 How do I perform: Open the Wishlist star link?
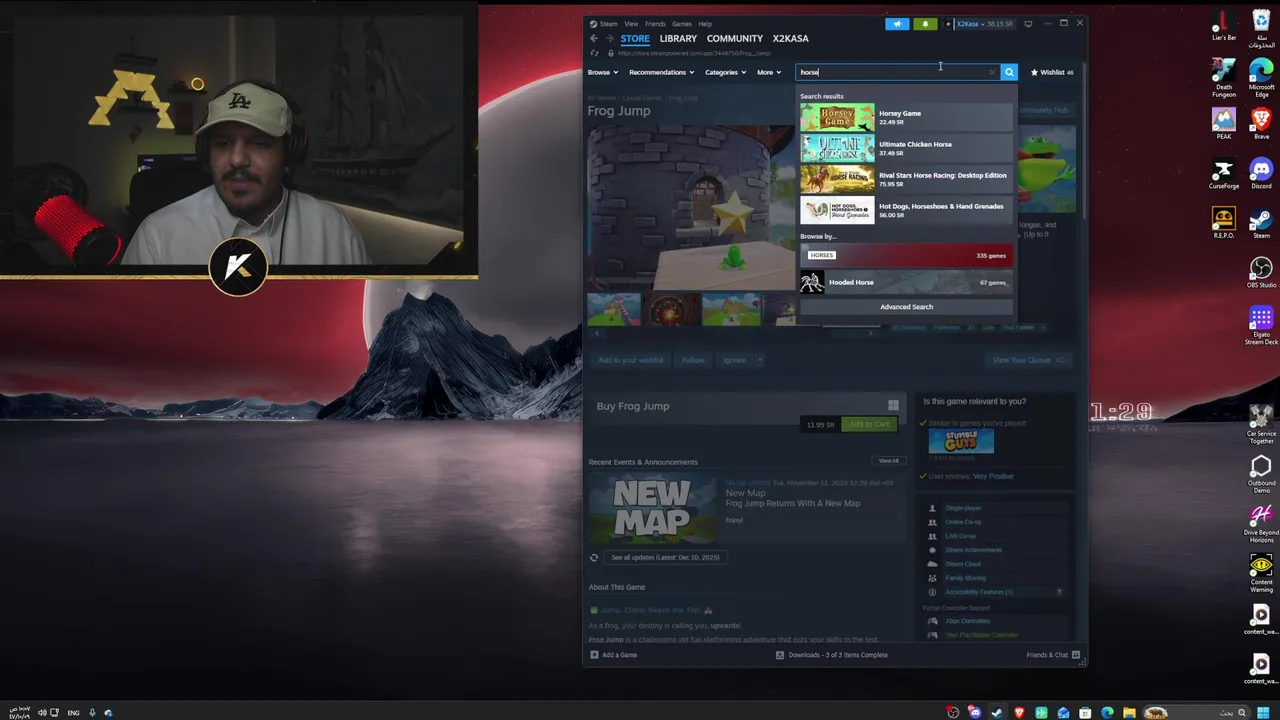[x=1052, y=72]
